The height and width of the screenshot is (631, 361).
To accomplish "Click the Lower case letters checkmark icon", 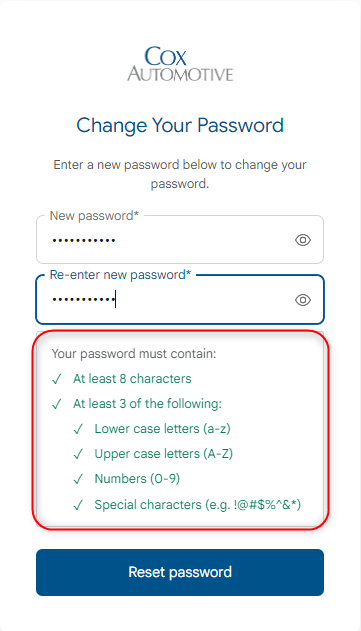I will pyautogui.click(x=78, y=429).
